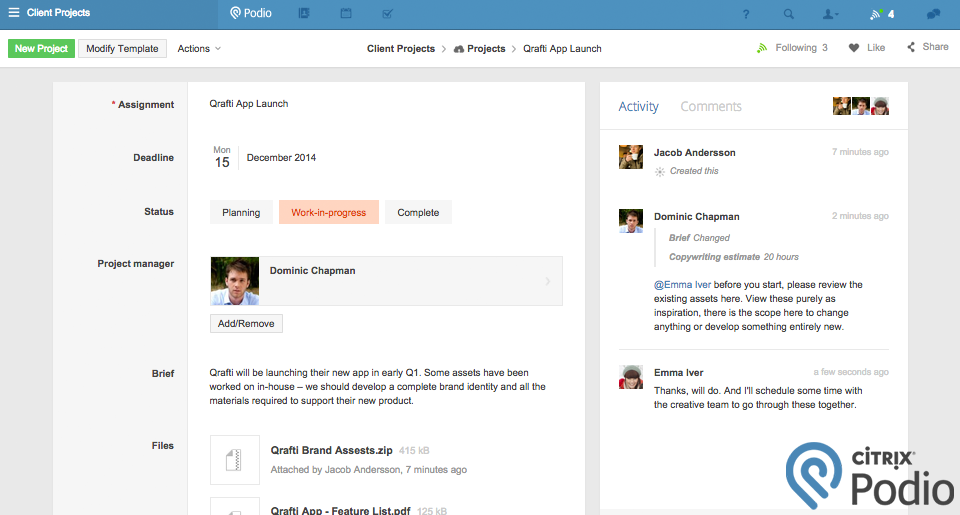Select the Activity tab

click(x=638, y=107)
